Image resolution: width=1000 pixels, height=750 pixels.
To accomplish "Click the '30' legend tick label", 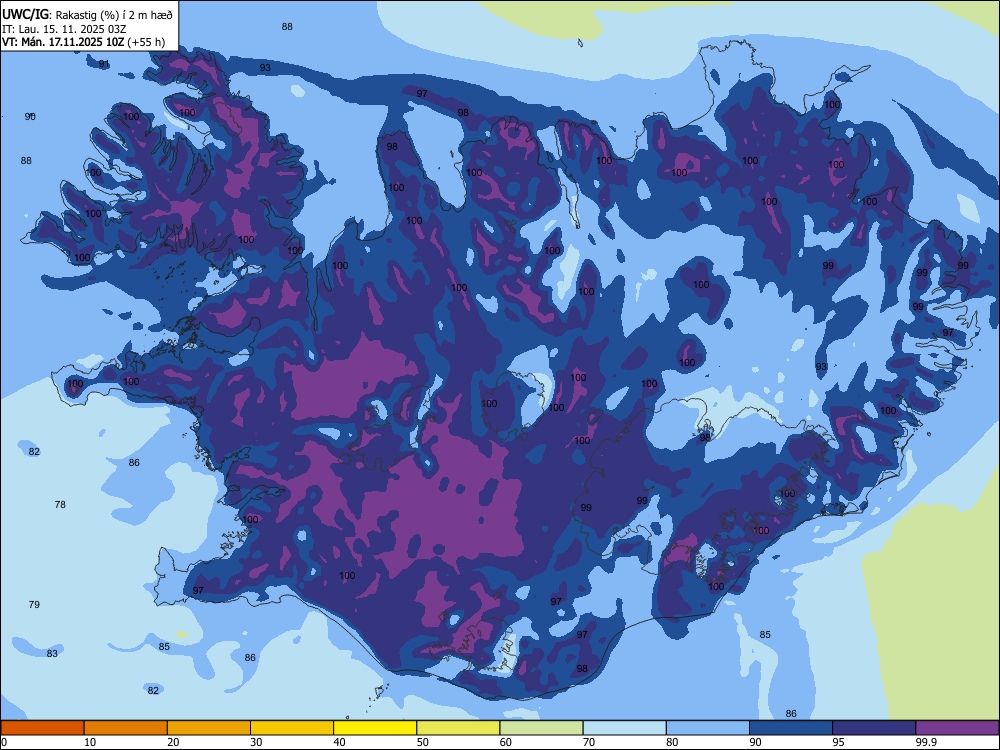I will (256, 742).
